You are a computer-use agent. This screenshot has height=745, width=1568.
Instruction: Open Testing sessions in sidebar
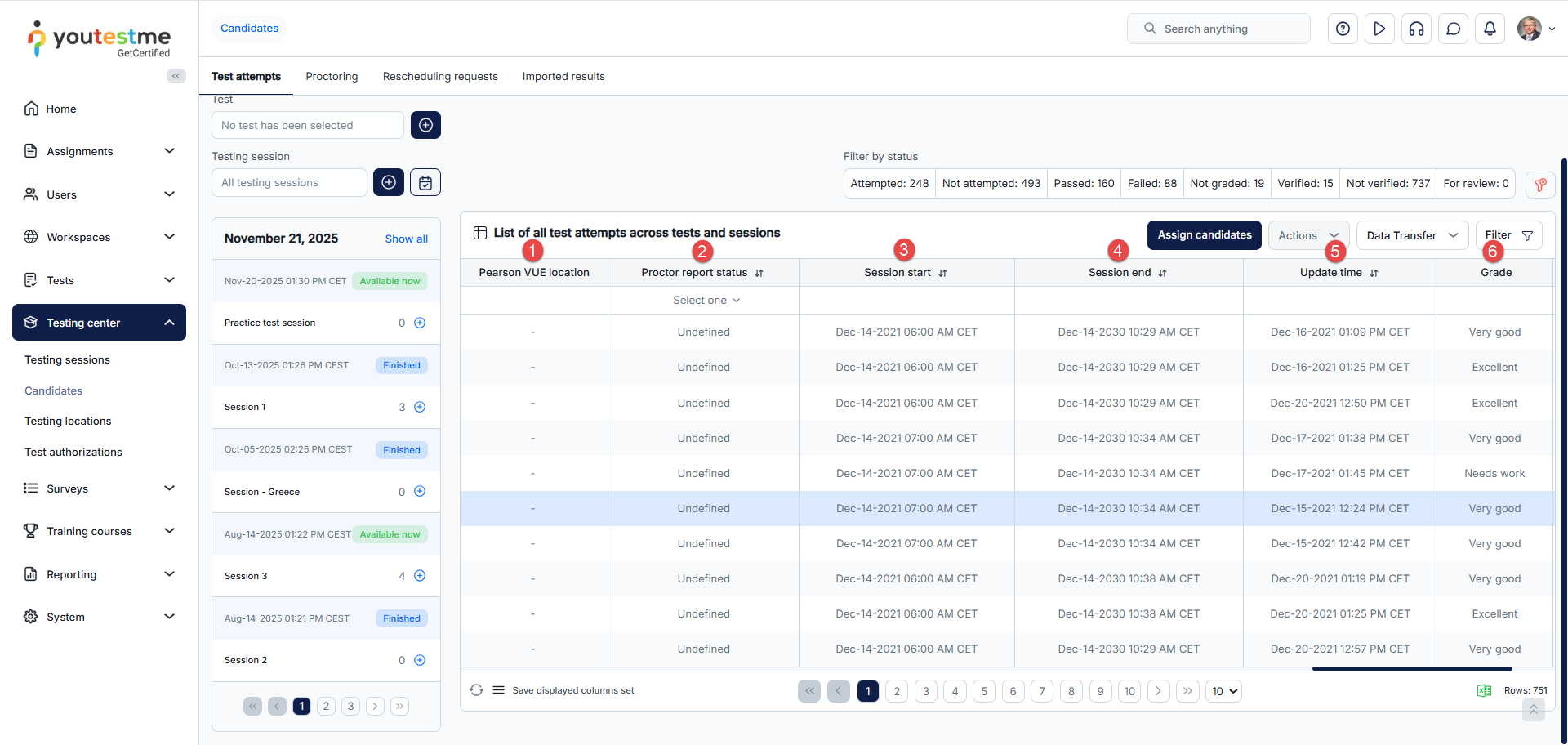click(x=67, y=359)
